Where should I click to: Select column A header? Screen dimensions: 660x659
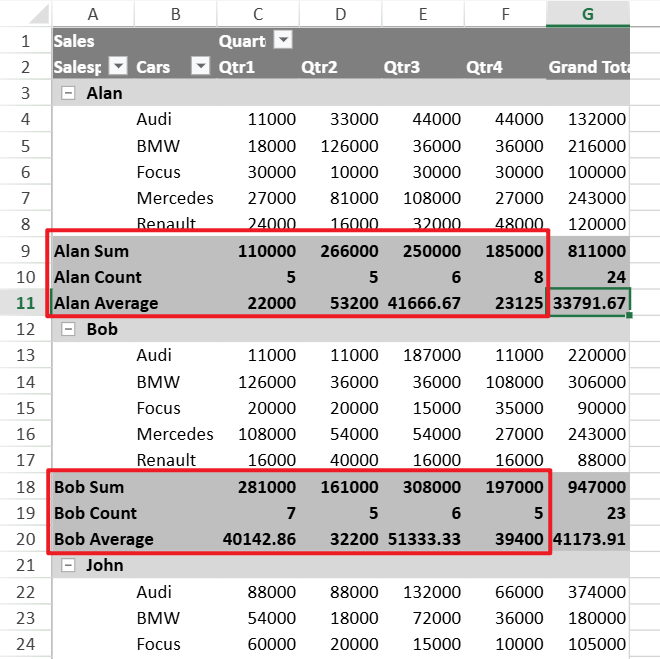point(93,14)
